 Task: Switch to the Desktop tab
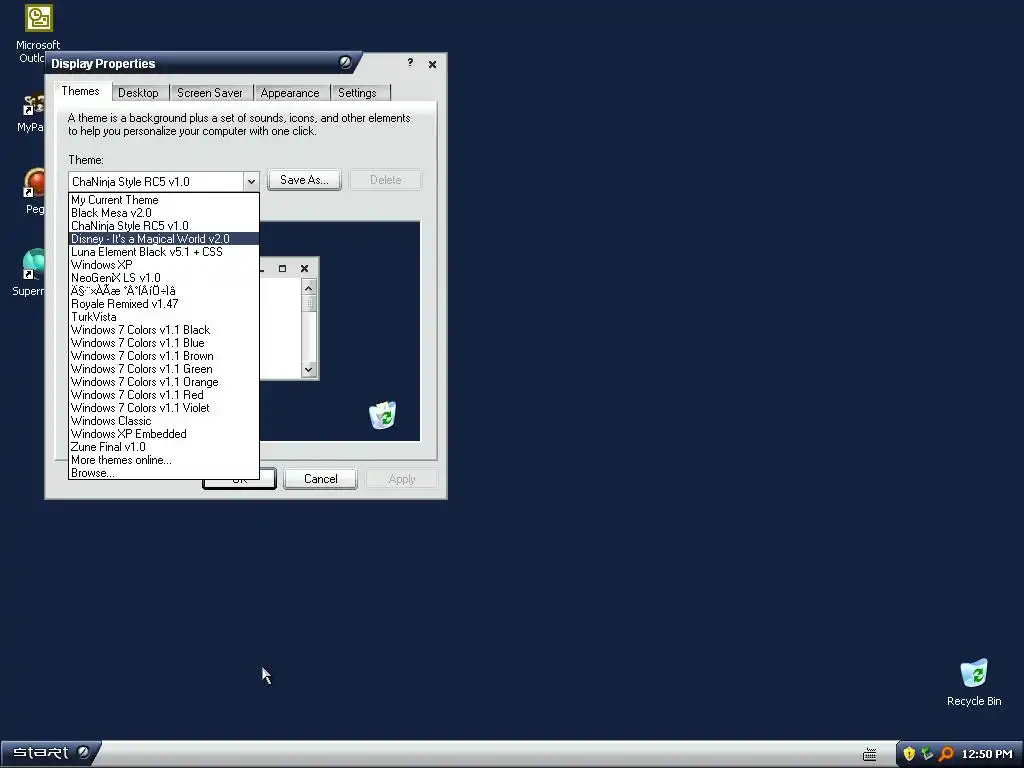(138, 93)
